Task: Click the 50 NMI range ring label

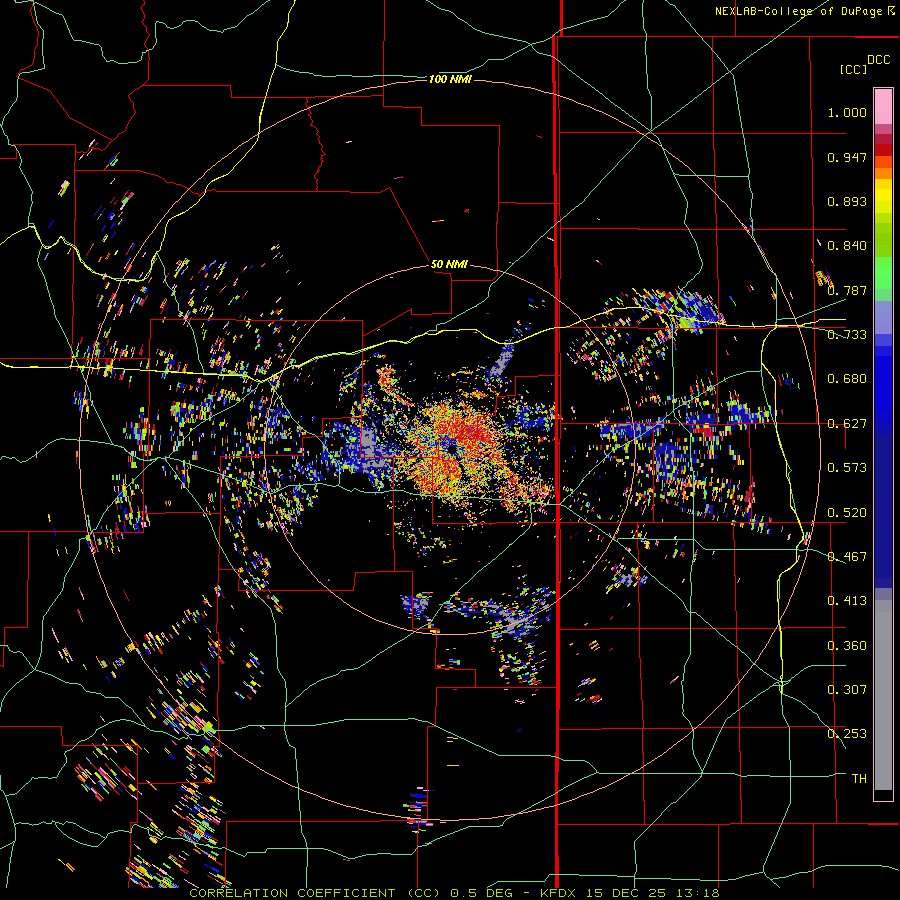Action: coord(449,264)
